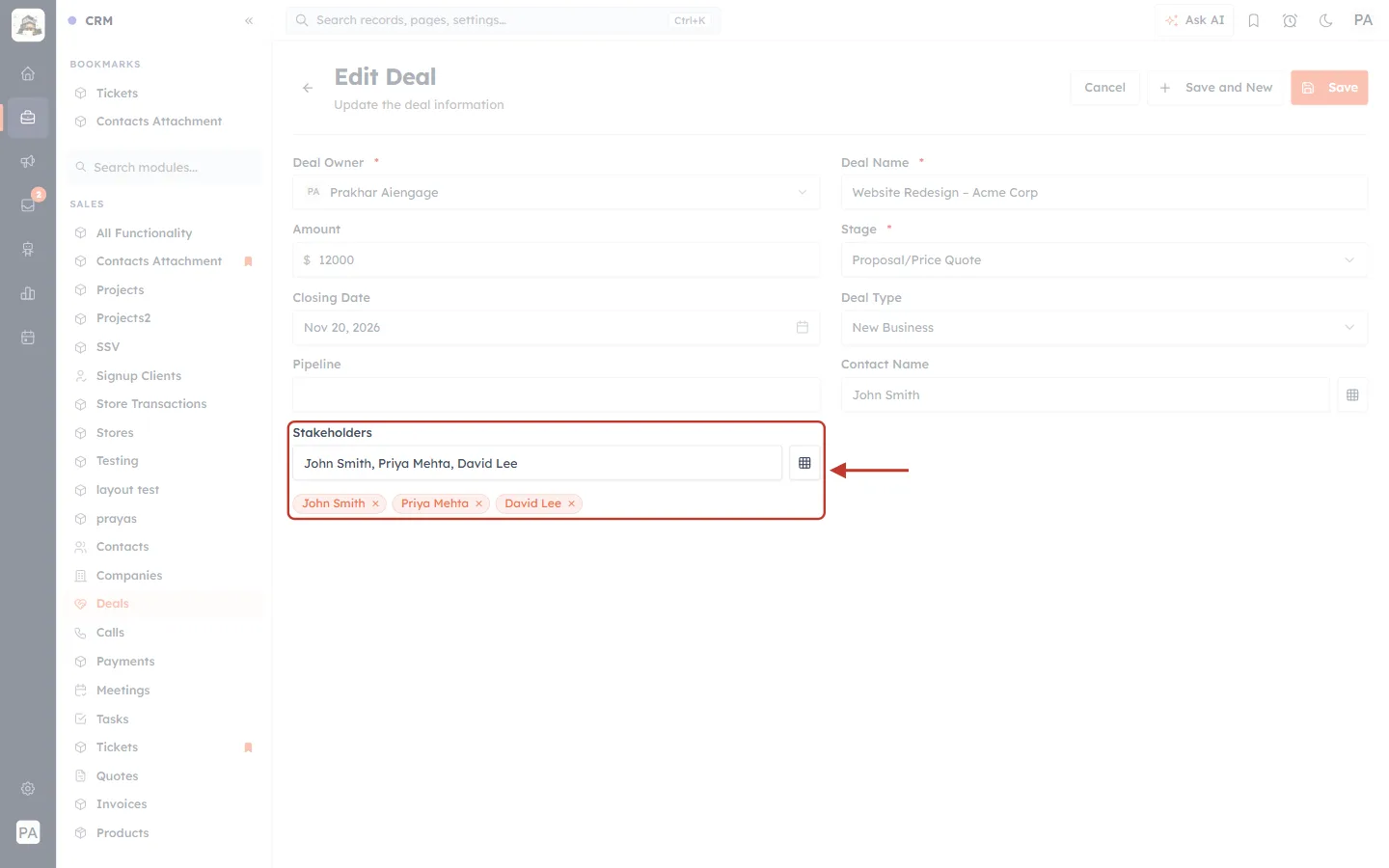Click the Deal Name text field
The height and width of the screenshot is (868, 1389).
pyautogui.click(x=1104, y=192)
